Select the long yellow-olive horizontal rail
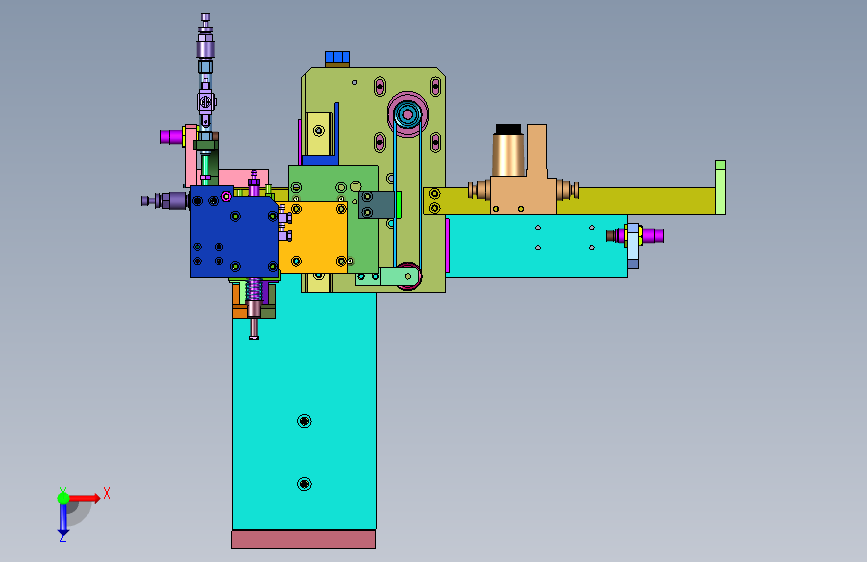This screenshot has height=562, width=867. [636, 201]
